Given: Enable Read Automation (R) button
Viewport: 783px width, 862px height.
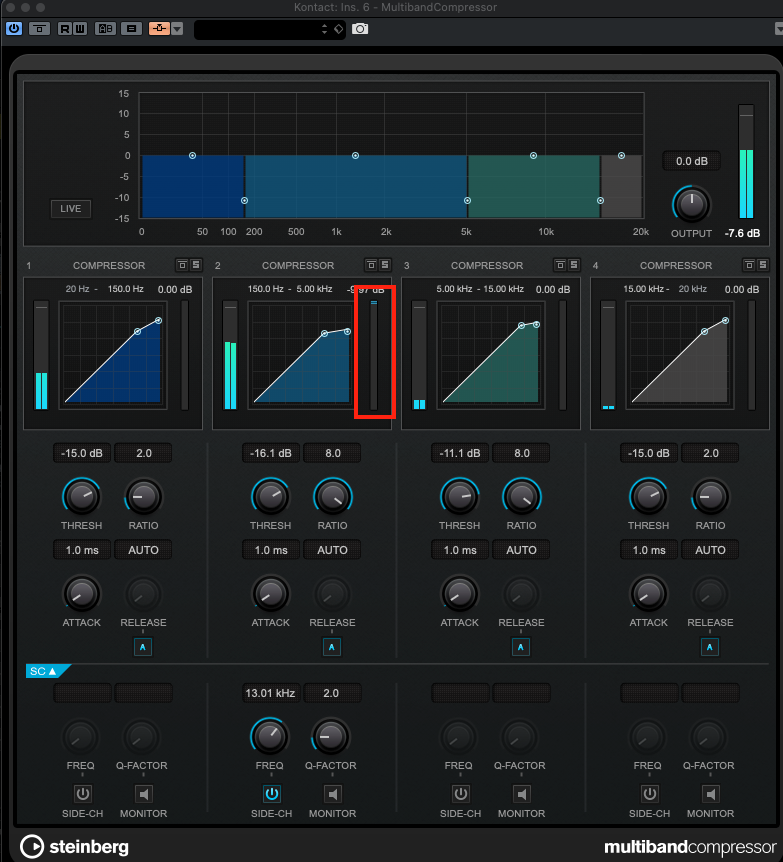Looking at the screenshot, I should coord(65,29).
